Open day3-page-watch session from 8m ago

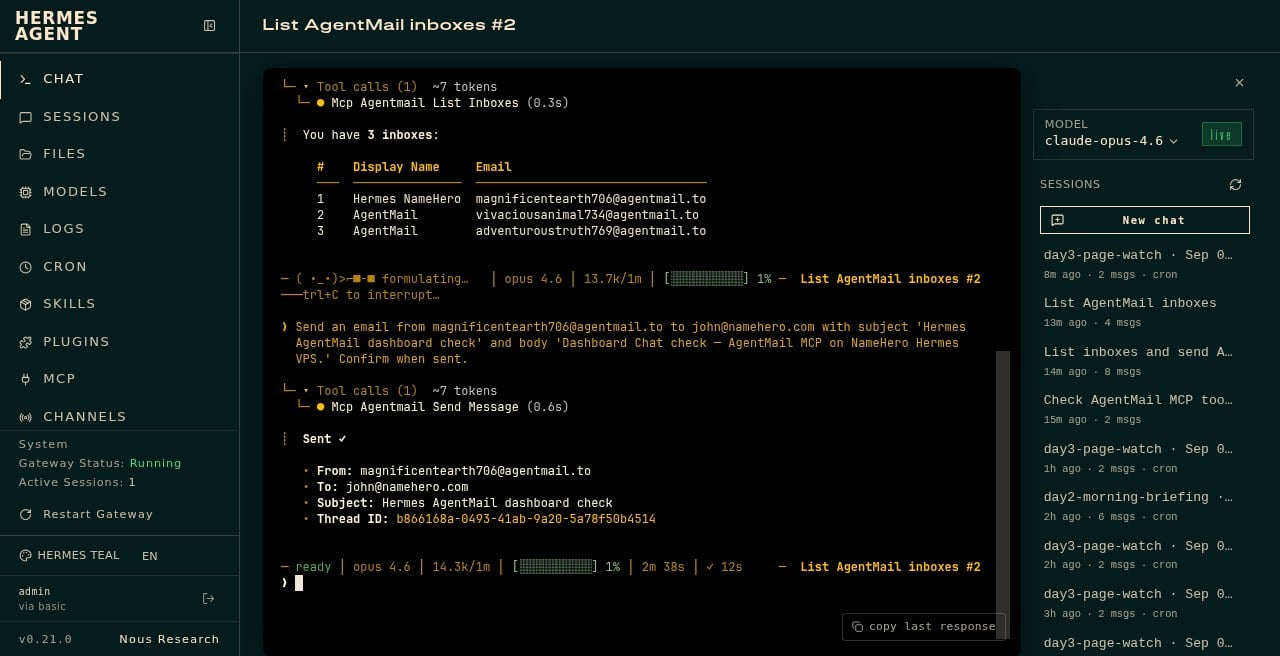click(x=1144, y=264)
